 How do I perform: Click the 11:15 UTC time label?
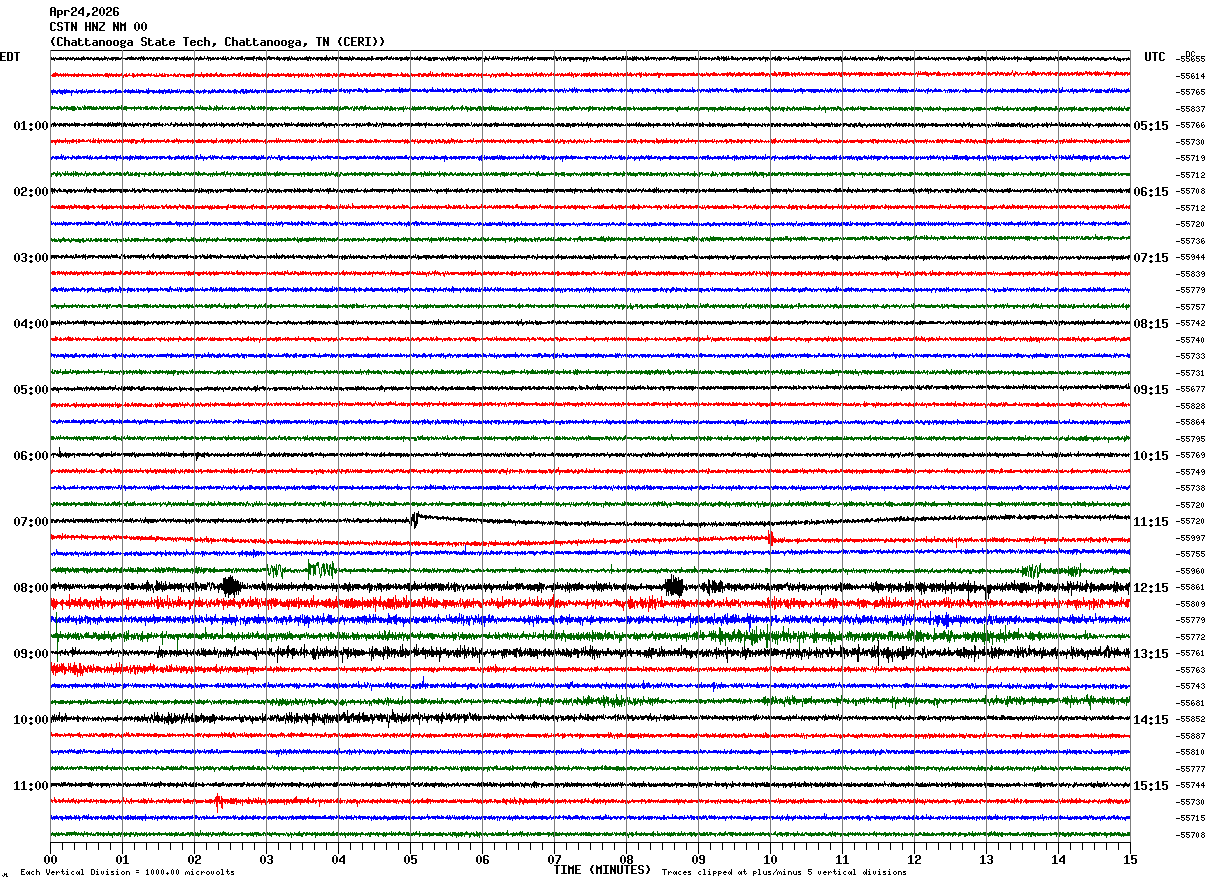1151,522
